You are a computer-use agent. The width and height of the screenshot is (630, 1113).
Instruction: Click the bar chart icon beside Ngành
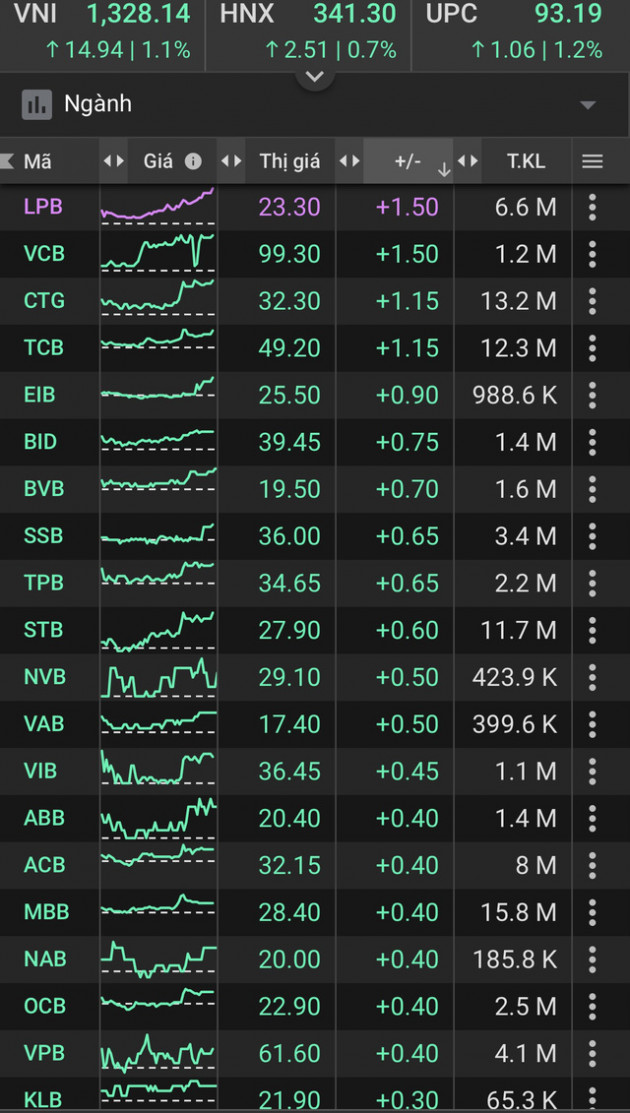pyautogui.click(x=37, y=105)
